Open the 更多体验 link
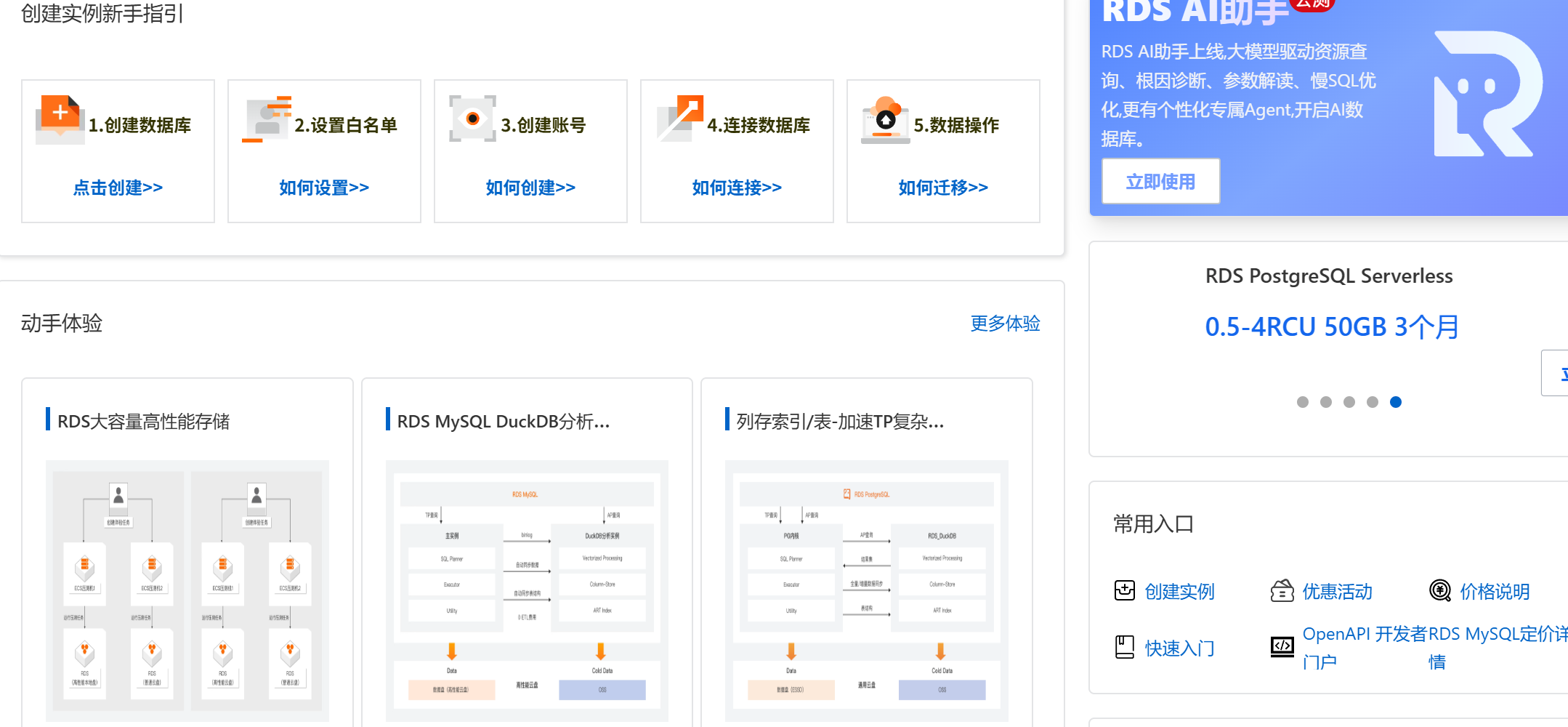Viewport: 1568px width, 727px height. pyautogui.click(x=1005, y=324)
